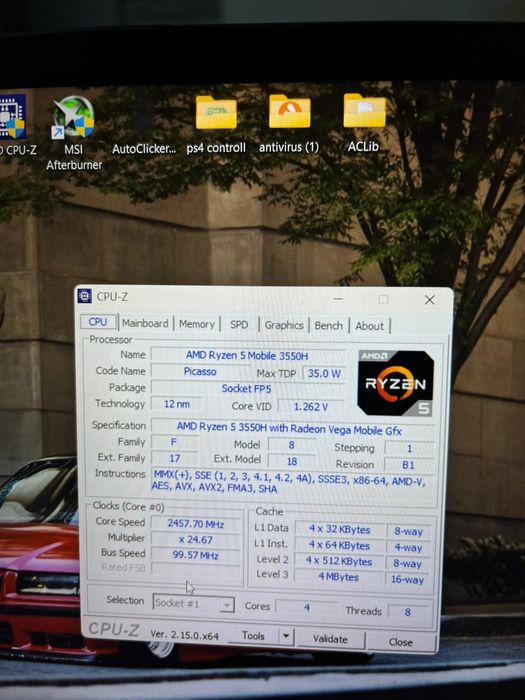Click the Stepping value '1'

[x=409, y=448]
